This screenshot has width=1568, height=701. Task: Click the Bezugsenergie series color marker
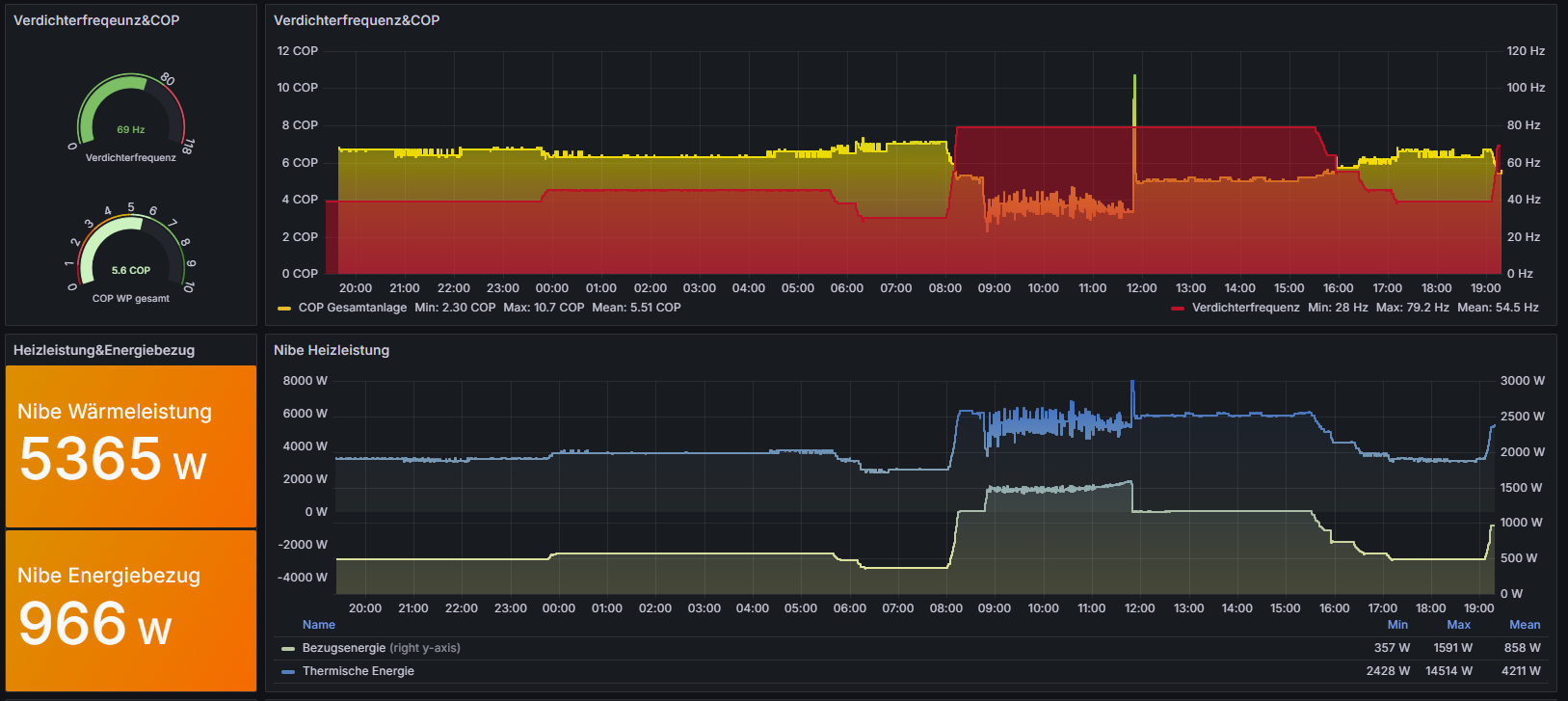click(288, 649)
